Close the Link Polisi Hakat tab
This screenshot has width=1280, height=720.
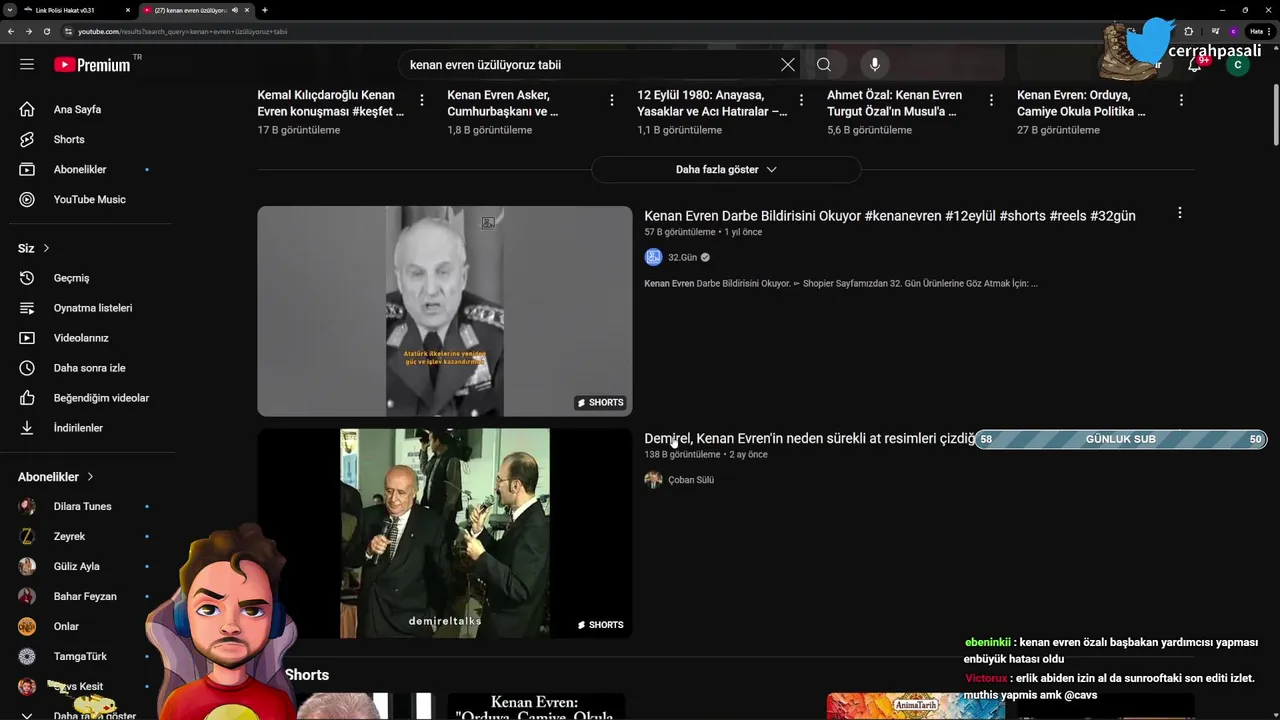(x=128, y=10)
